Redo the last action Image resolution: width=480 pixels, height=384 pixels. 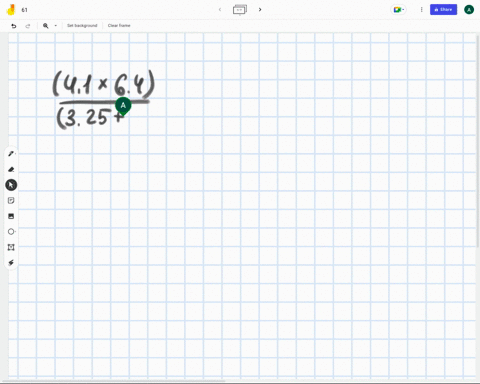tap(28, 26)
